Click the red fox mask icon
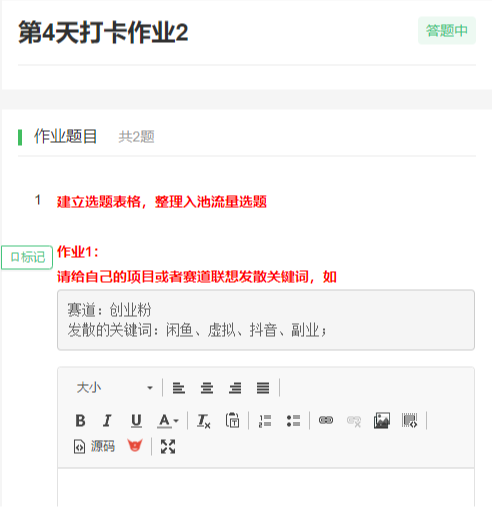The image size is (492, 507). coord(135,446)
